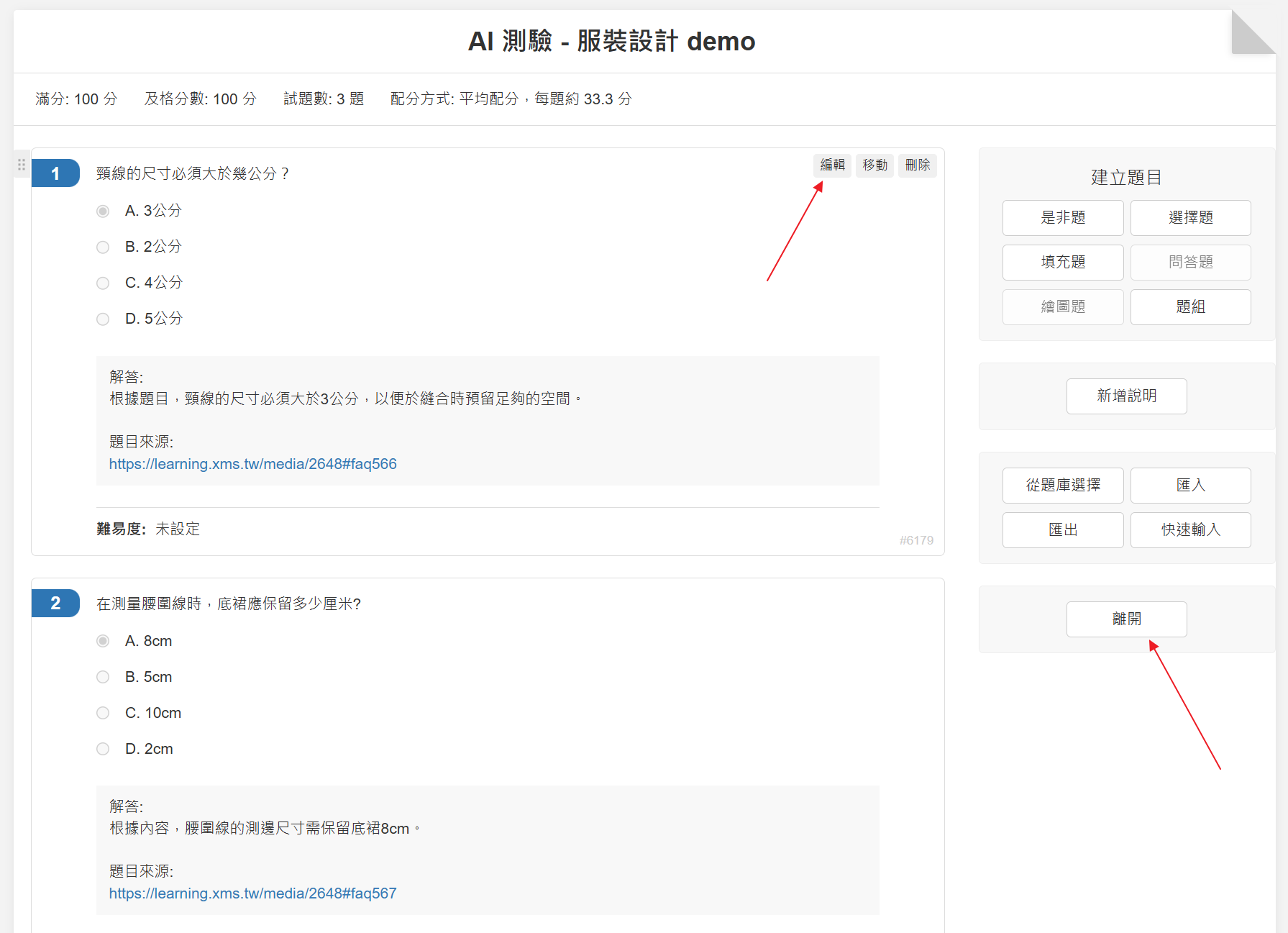Click the drag handle beside question 1
Image resolution: width=1288 pixels, height=933 pixels.
pos(22,165)
